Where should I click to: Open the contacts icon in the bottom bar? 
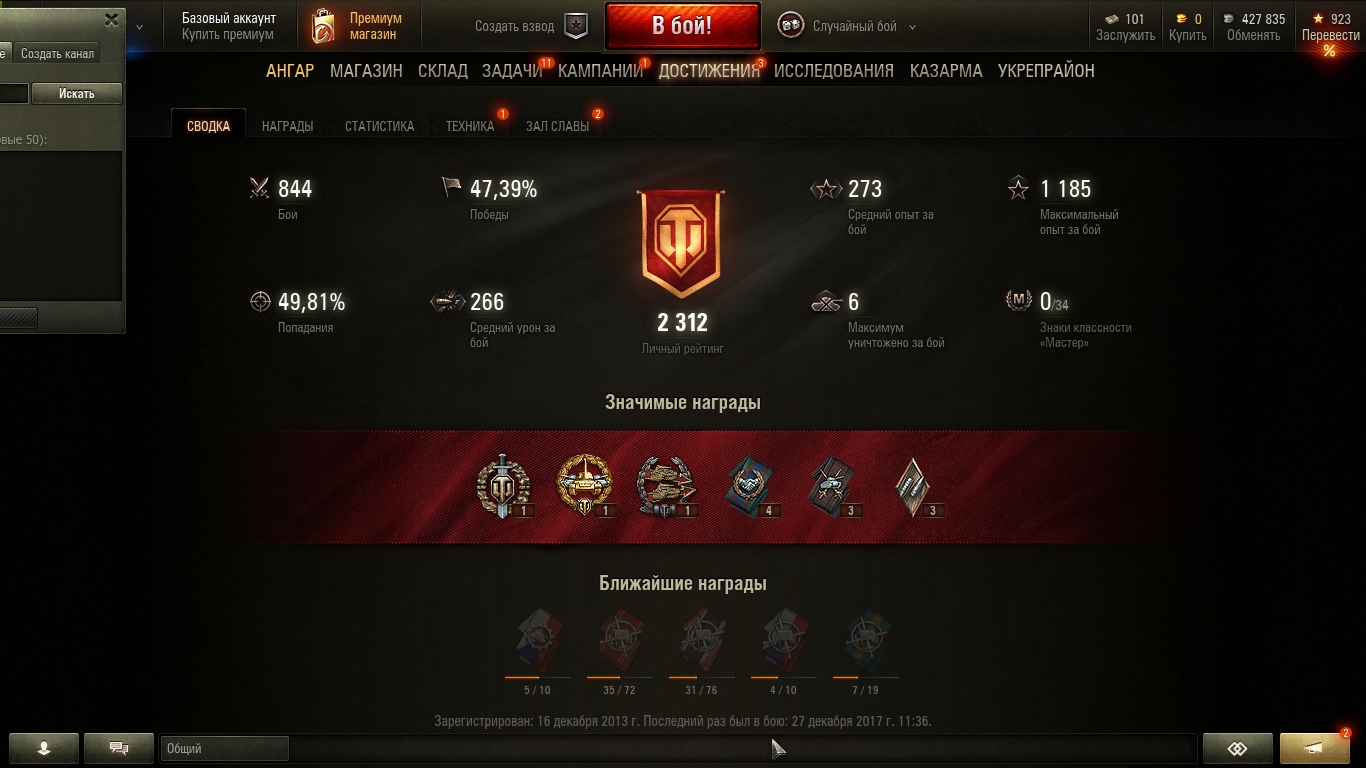click(x=43, y=748)
